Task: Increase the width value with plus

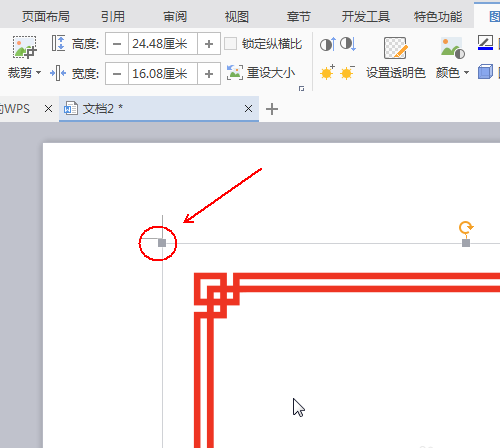Action: tap(209, 73)
